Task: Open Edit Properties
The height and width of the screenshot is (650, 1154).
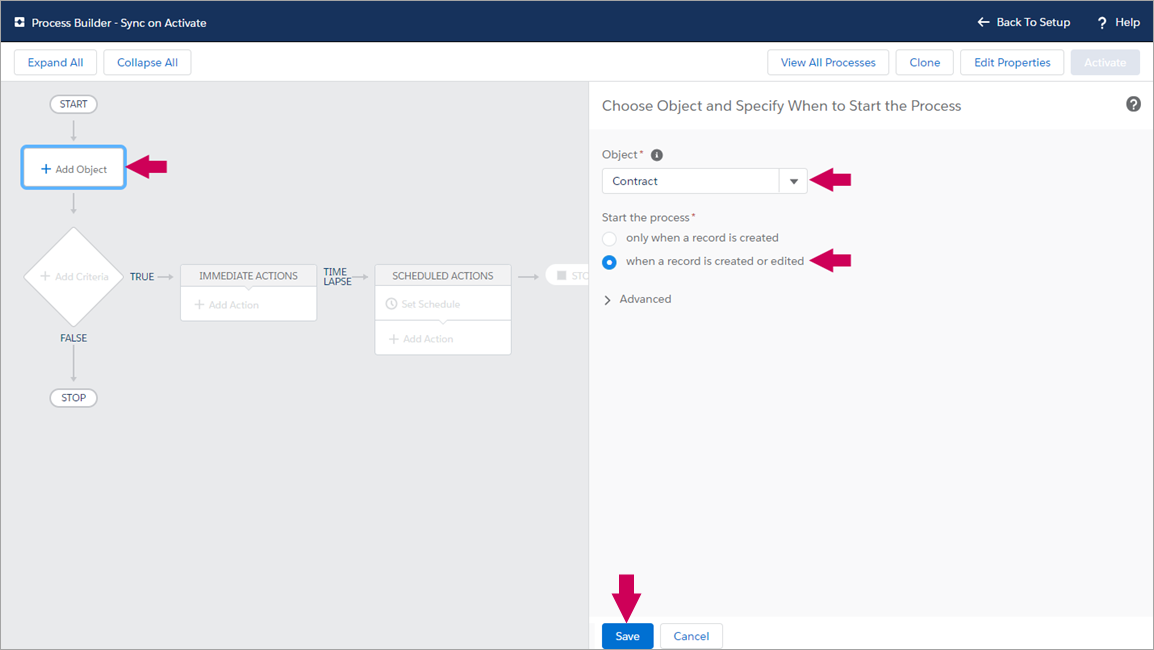Action: (1012, 62)
